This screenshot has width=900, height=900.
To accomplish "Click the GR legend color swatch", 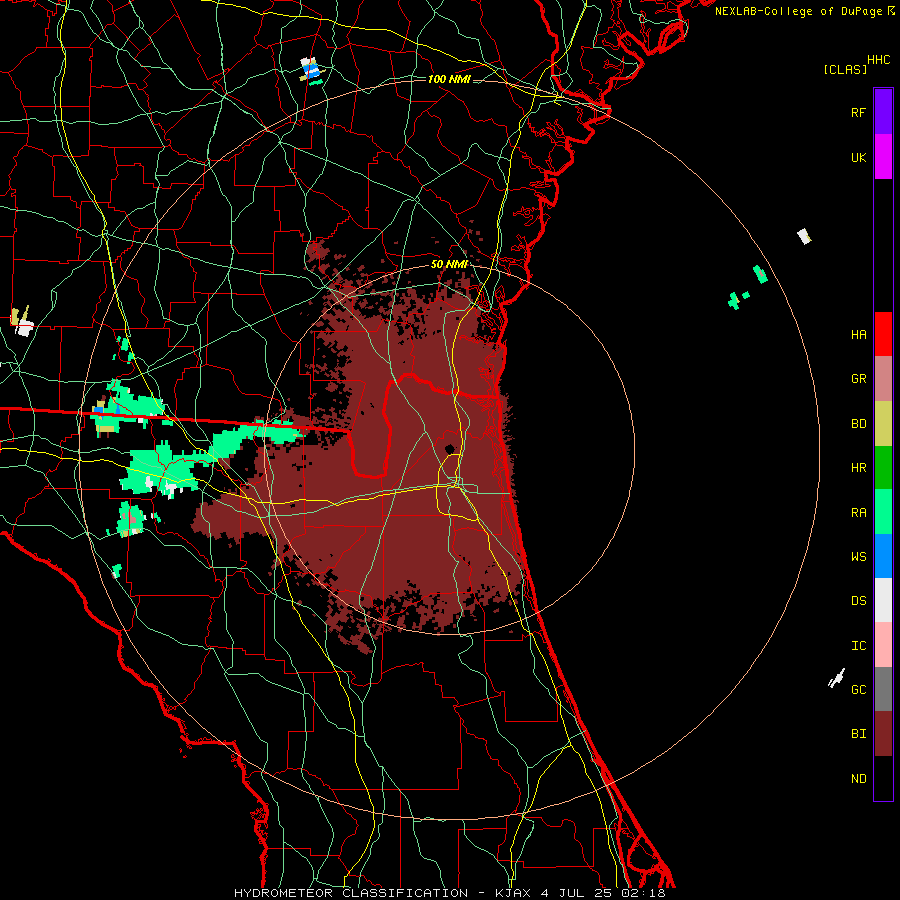I will (883, 379).
